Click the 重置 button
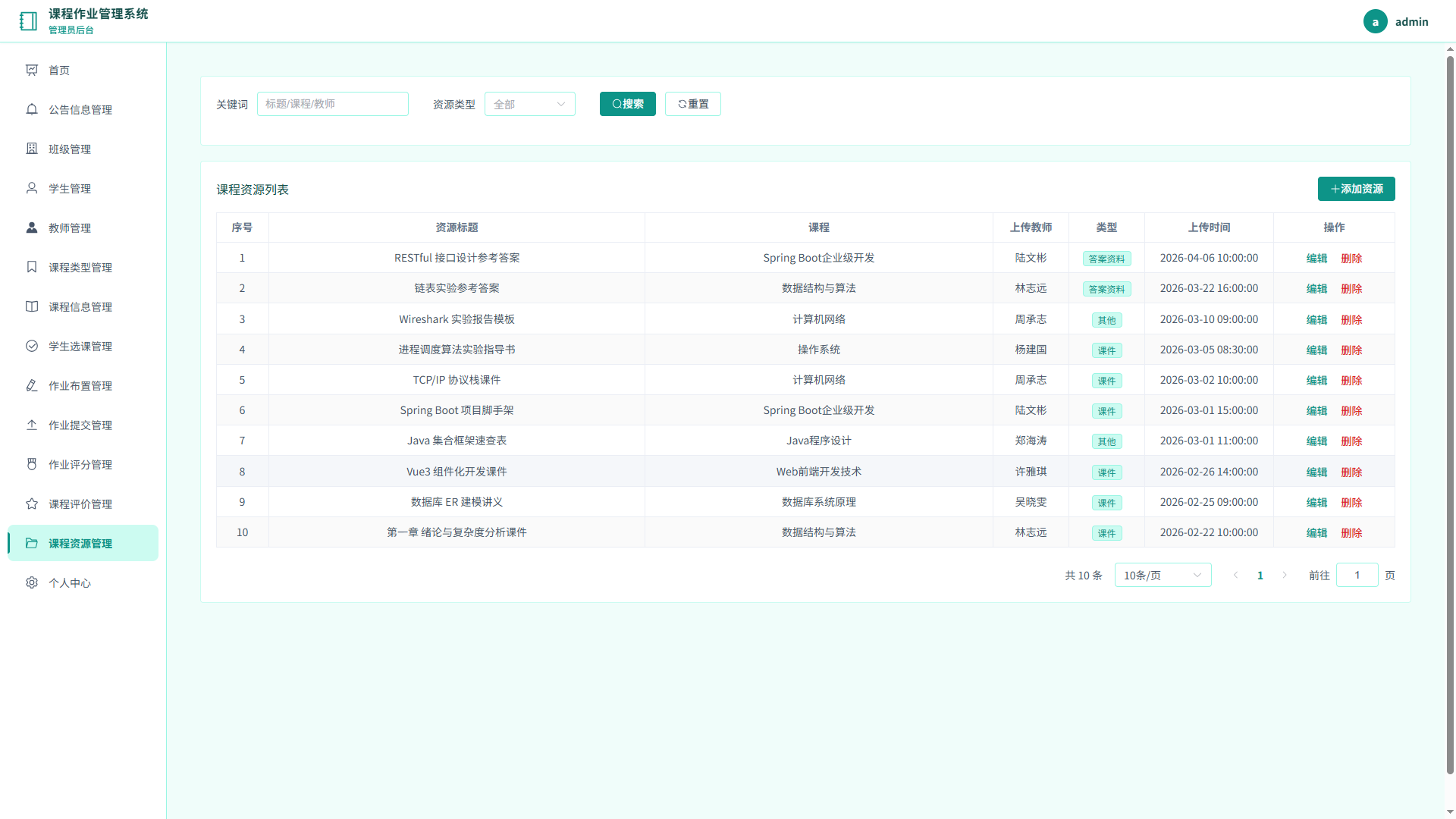Screen dimensions: 1456x819 click(693, 104)
